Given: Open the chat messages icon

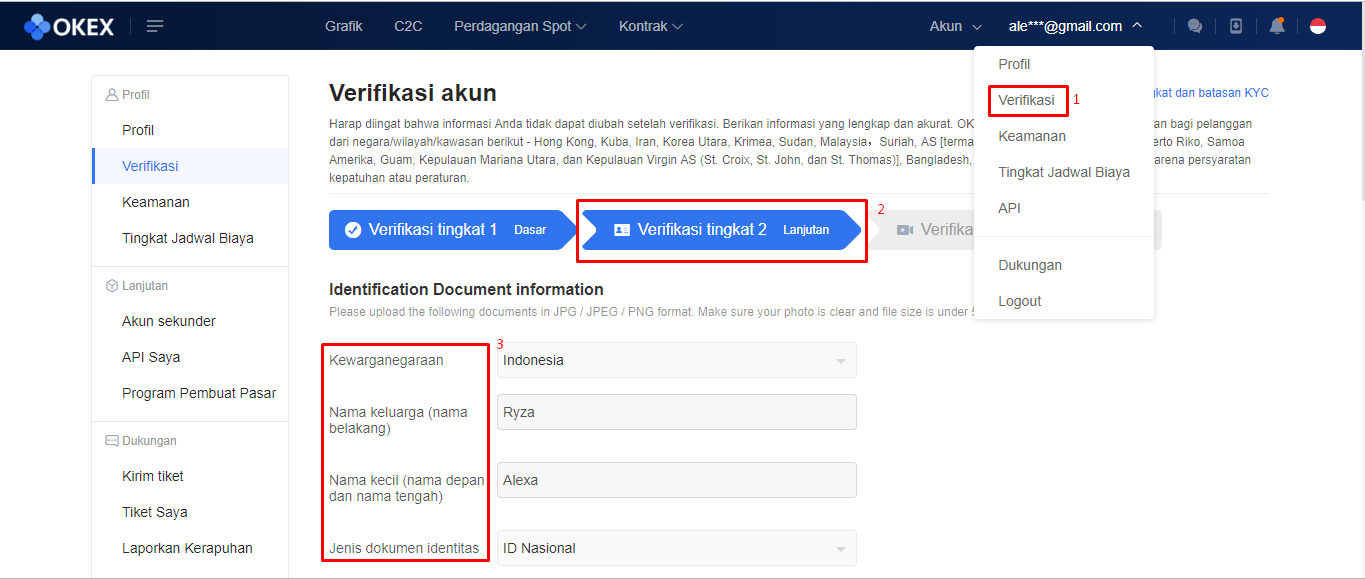Looking at the screenshot, I should pyautogui.click(x=1195, y=26).
